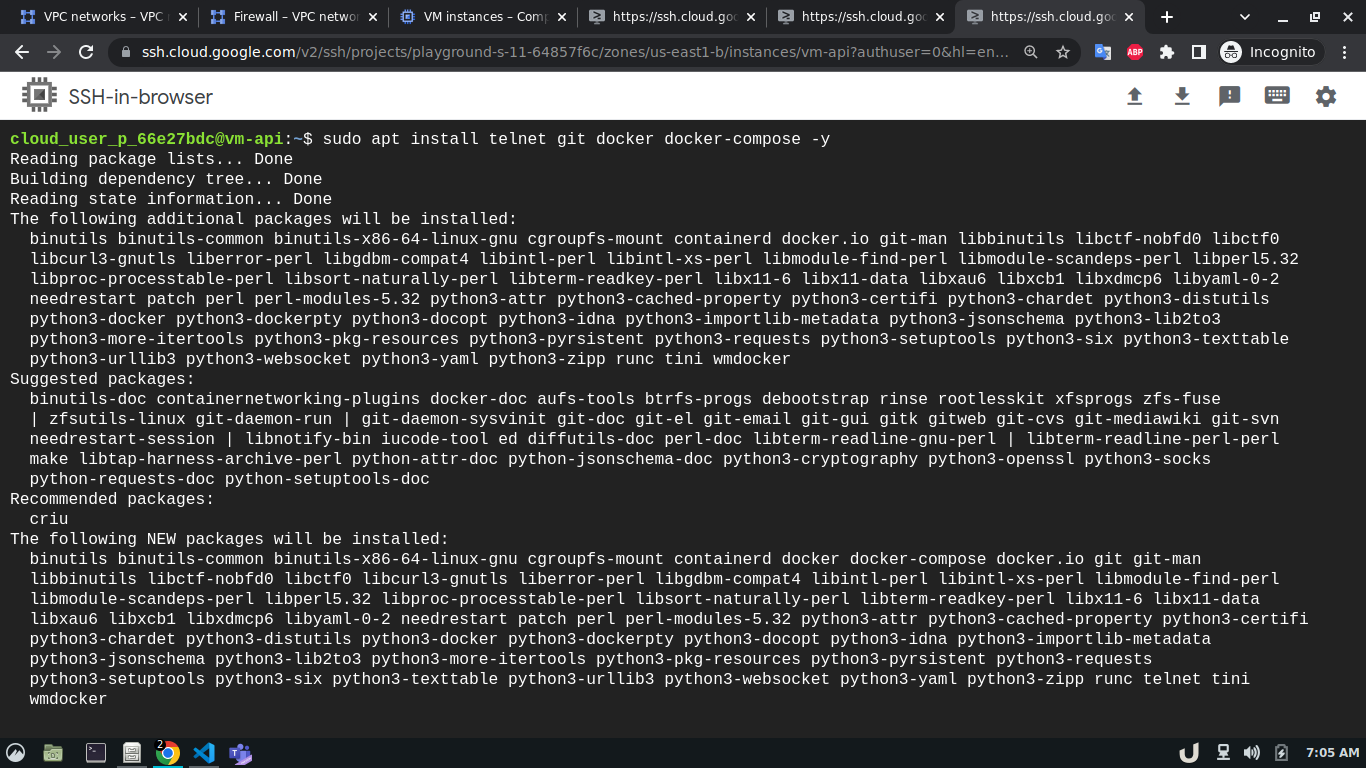Open the Chrome three-dot menu

point(1343,52)
